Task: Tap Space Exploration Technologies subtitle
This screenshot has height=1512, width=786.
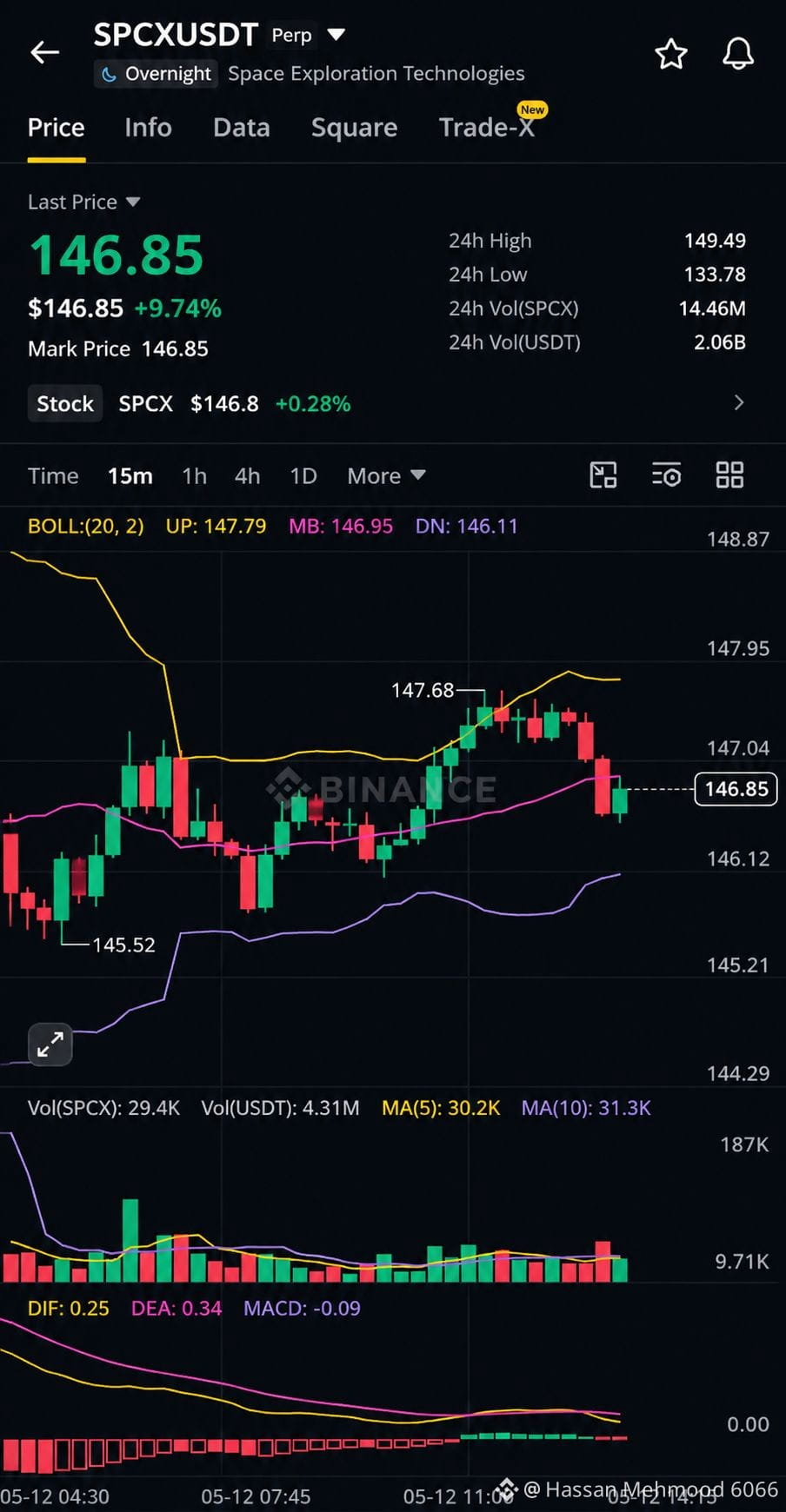Action: tap(376, 74)
